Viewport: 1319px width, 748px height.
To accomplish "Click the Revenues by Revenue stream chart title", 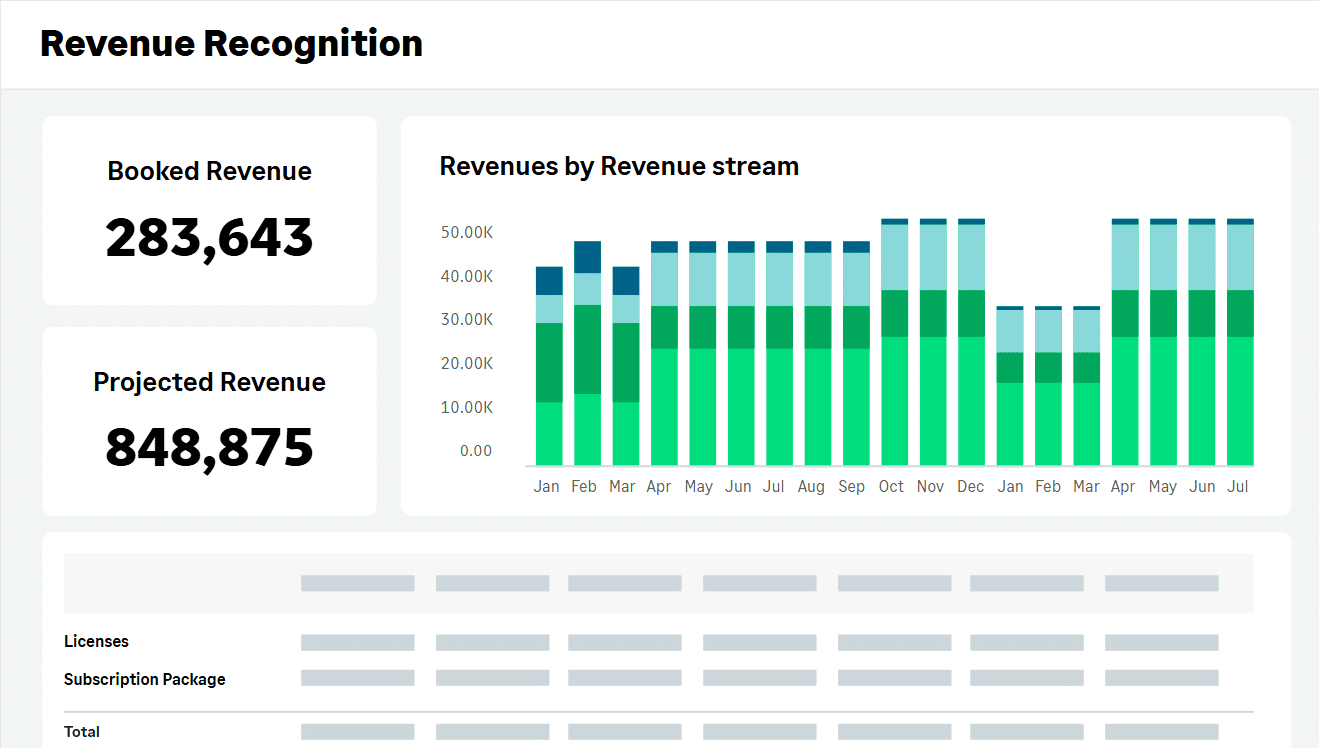I will click(x=619, y=166).
